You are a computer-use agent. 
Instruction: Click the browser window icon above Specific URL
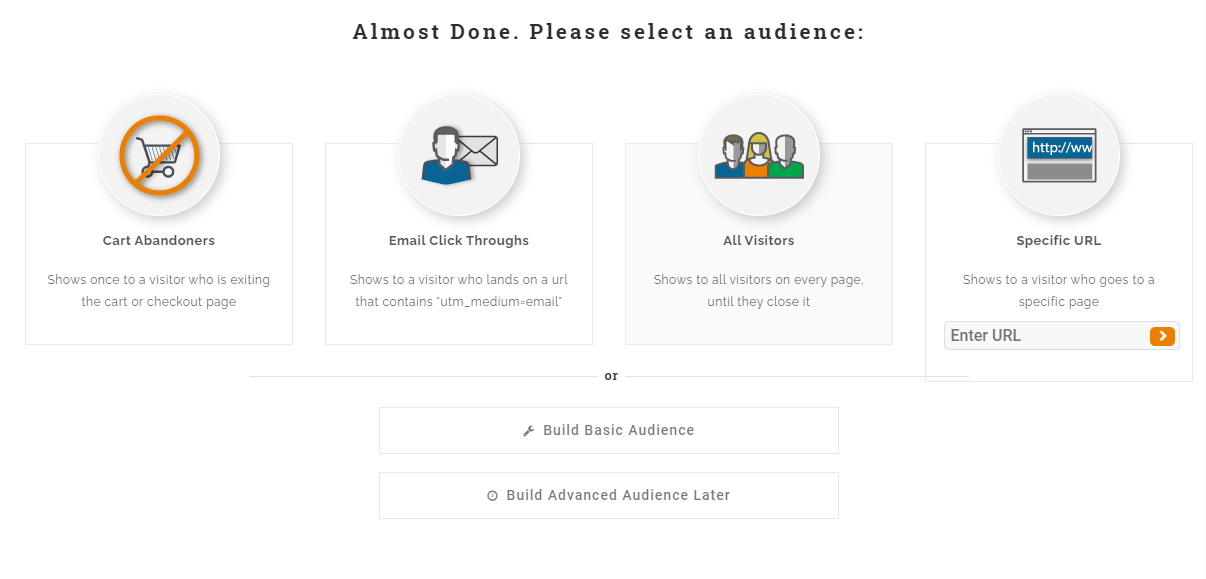tap(1058, 153)
